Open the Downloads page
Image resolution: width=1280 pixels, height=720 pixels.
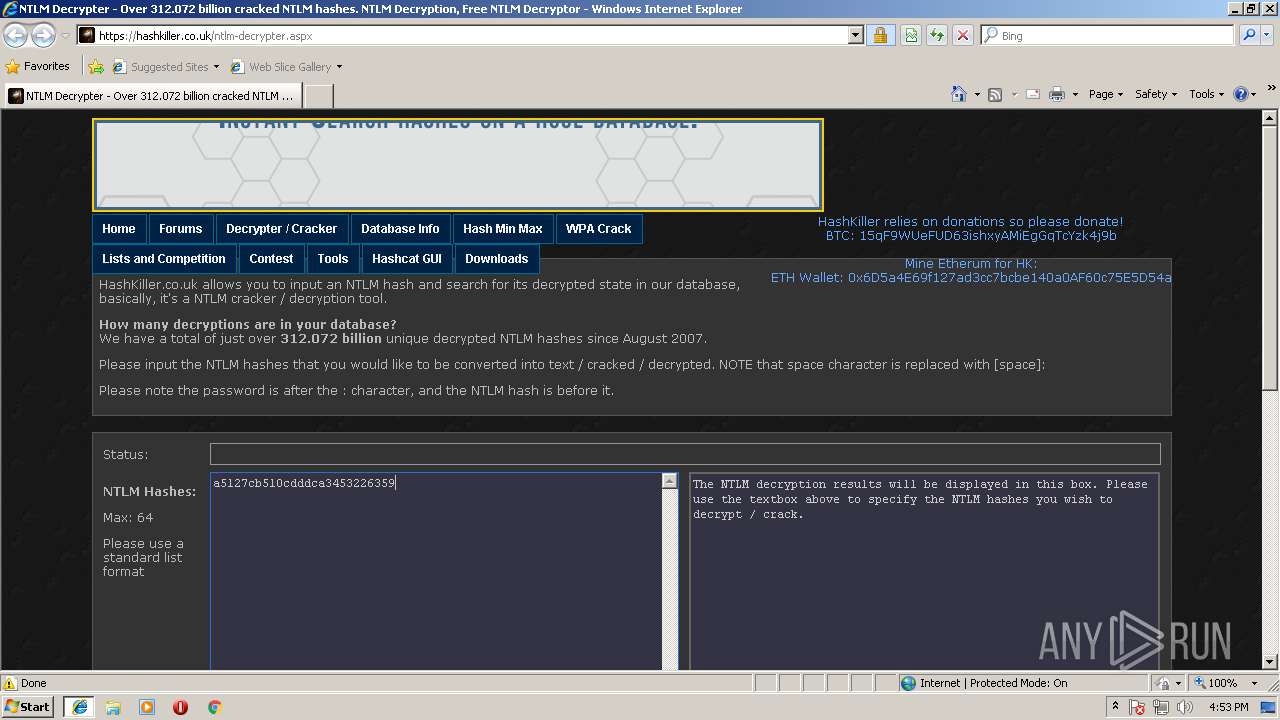coord(497,259)
